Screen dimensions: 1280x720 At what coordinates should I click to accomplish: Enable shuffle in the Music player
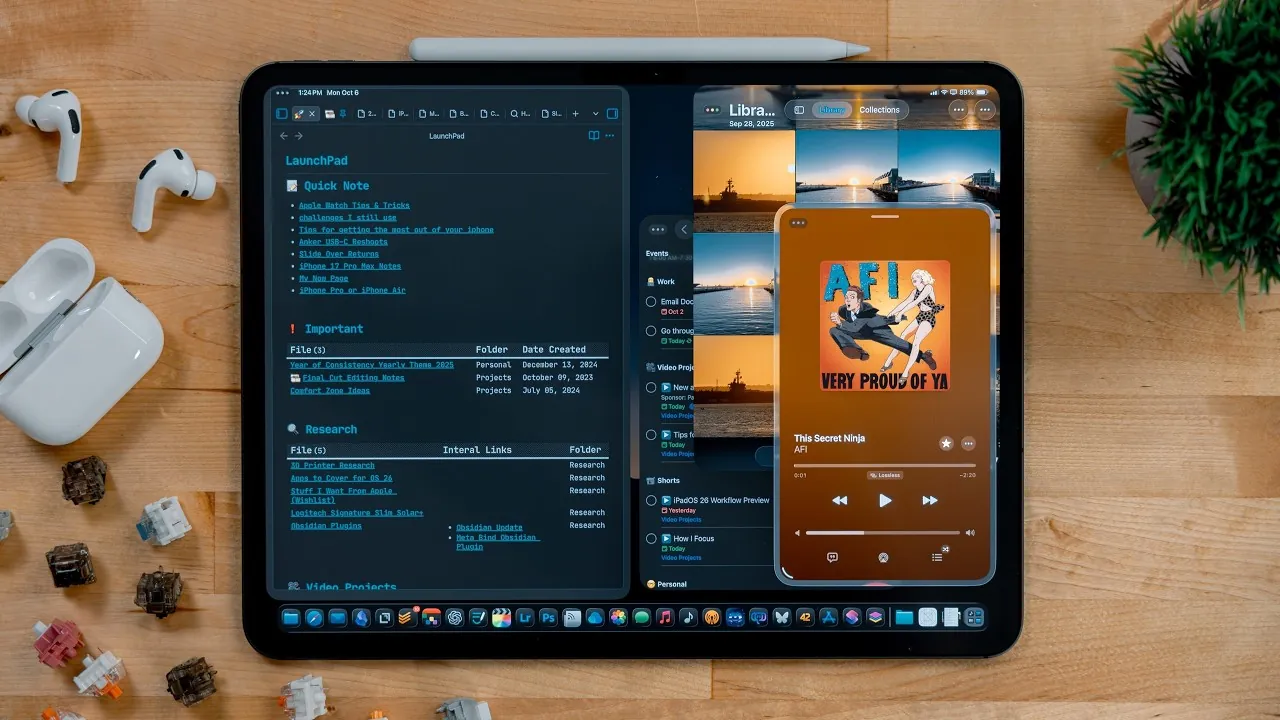pos(945,549)
